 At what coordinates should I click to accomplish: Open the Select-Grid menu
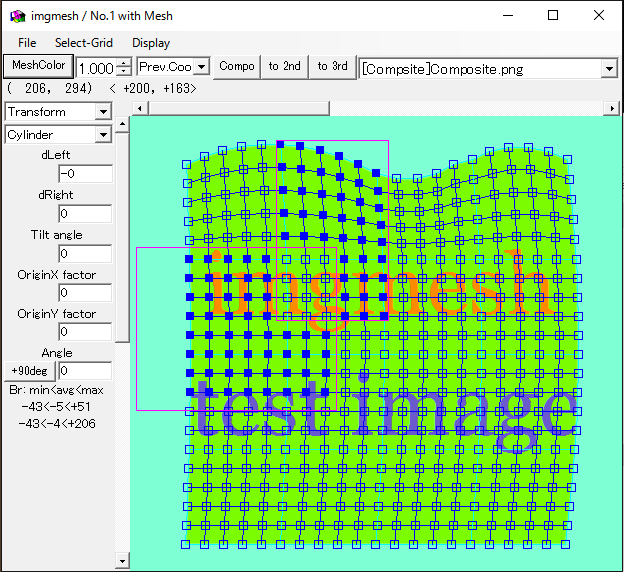coord(84,43)
